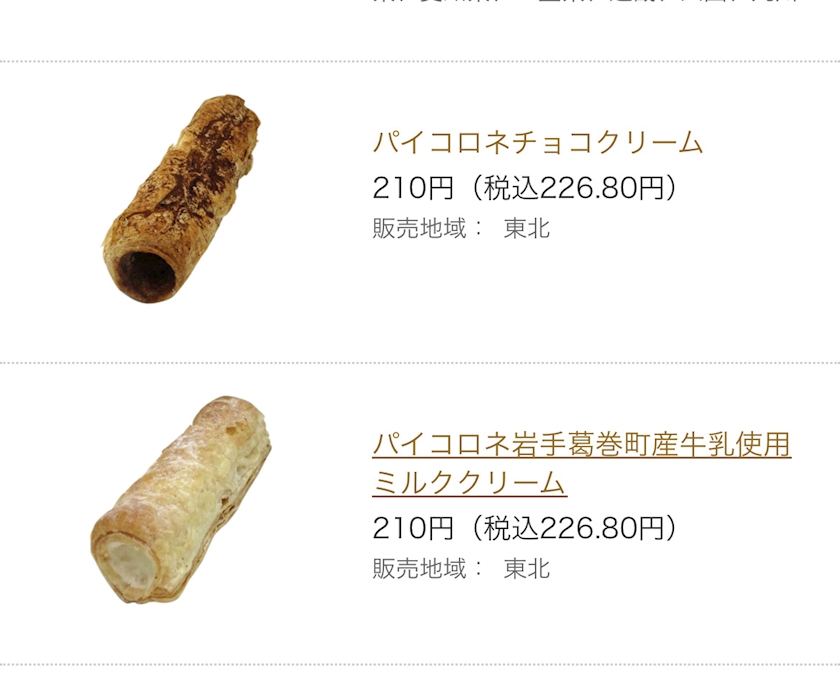Click the dotted divider between the two products
Image resolution: width=840 pixels, height=690 pixels.
[420, 363]
